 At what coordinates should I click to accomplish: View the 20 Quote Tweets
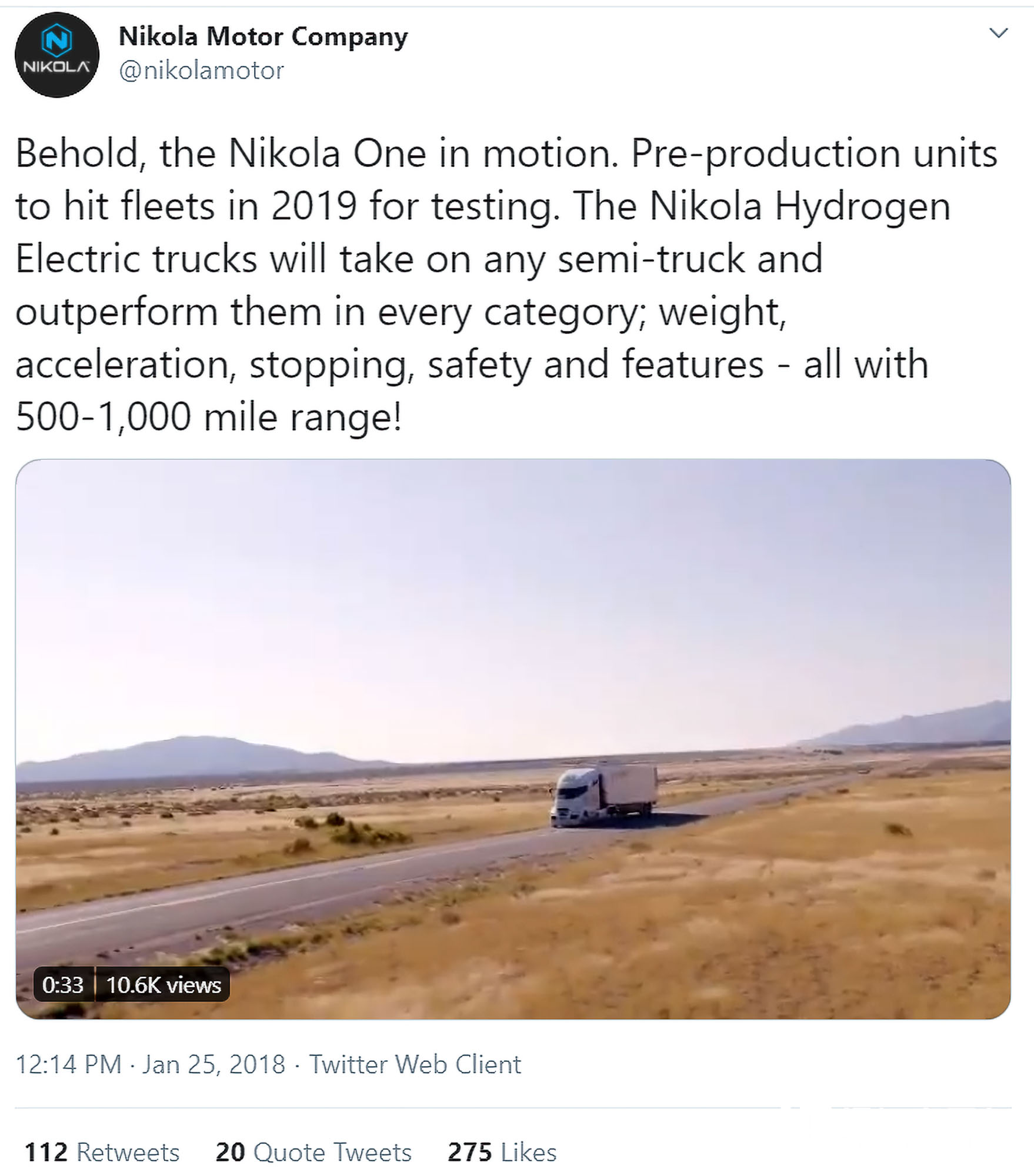[x=313, y=1152]
